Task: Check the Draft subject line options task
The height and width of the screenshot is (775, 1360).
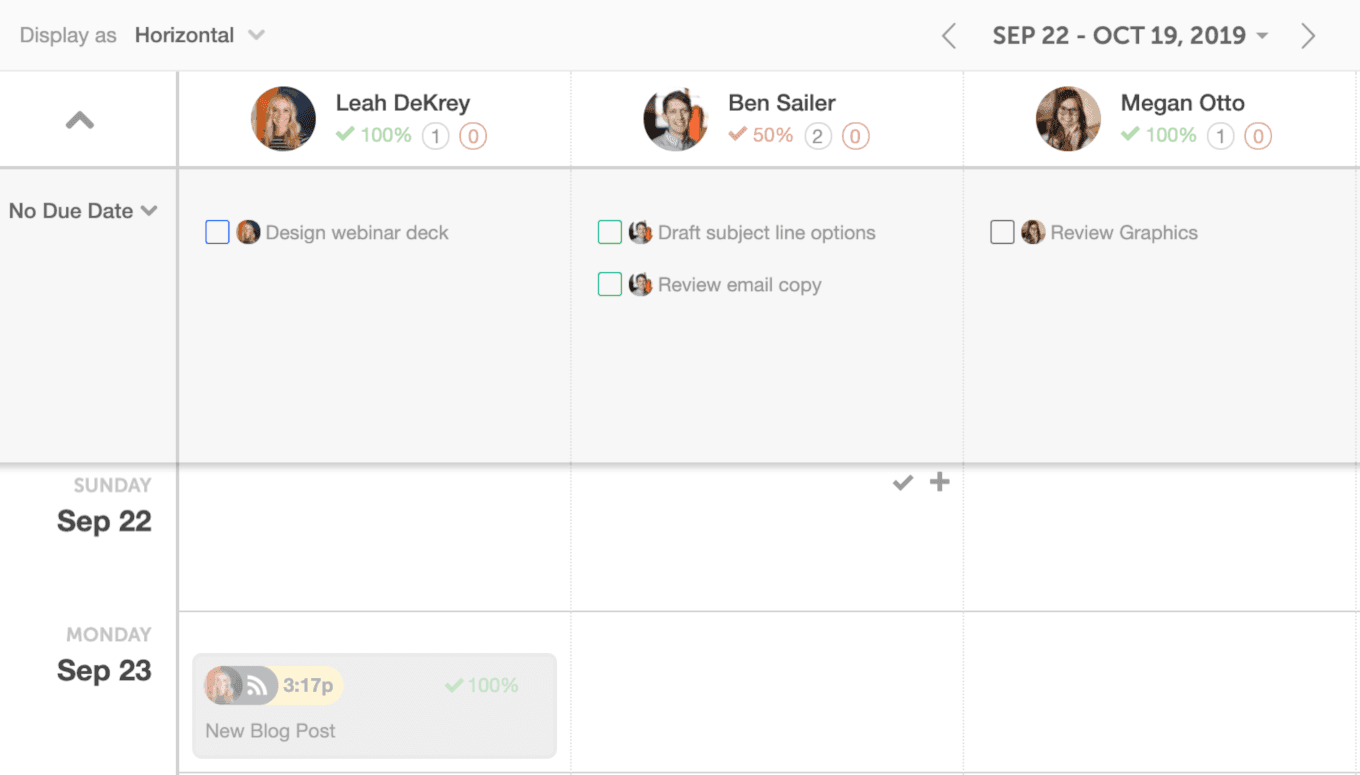Action: click(x=610, y=232)
